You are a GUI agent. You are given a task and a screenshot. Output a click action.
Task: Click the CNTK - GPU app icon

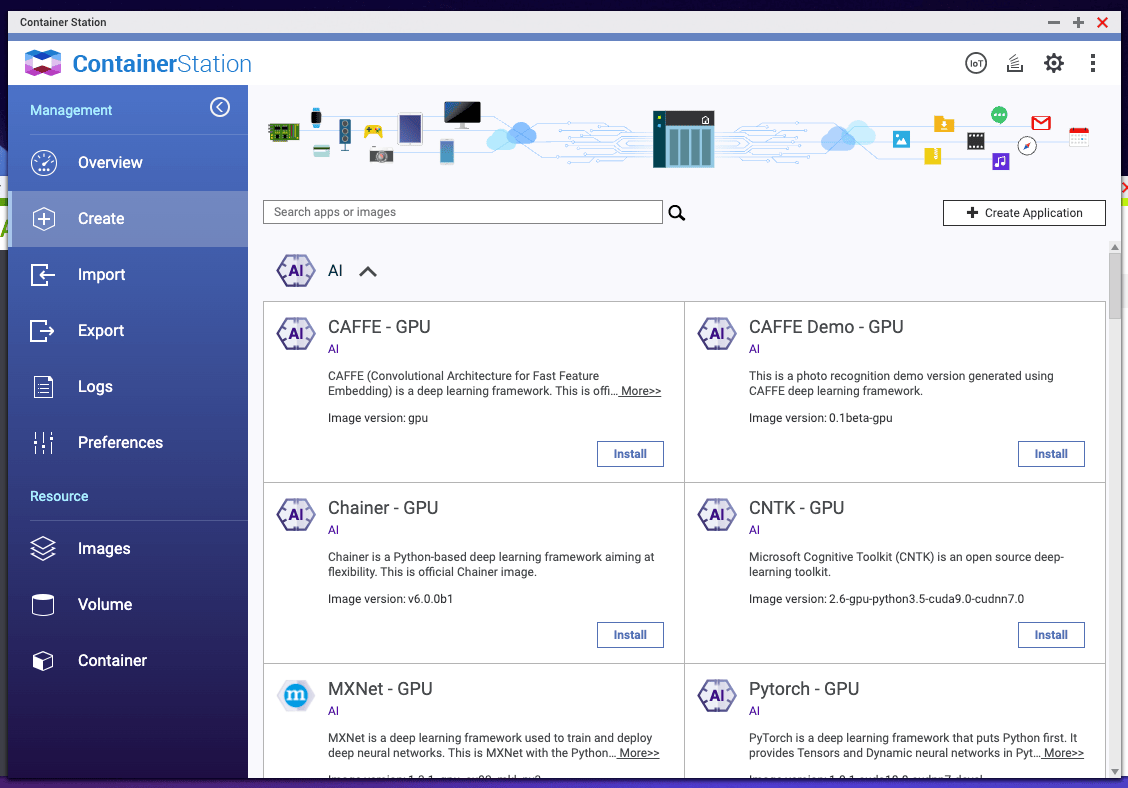coord(717,515)
